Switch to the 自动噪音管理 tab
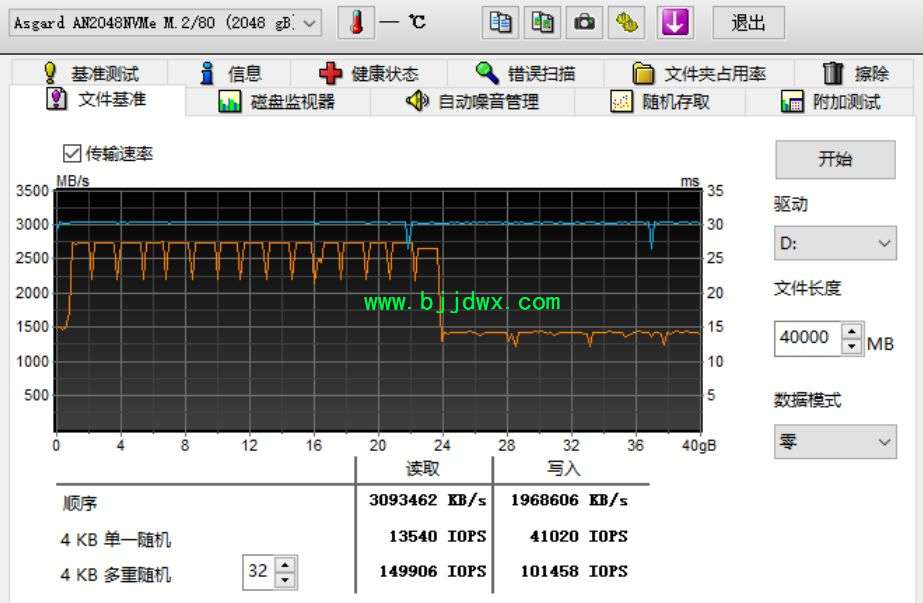This screenshot has height=603, width=923. click(x=472, y=102)
